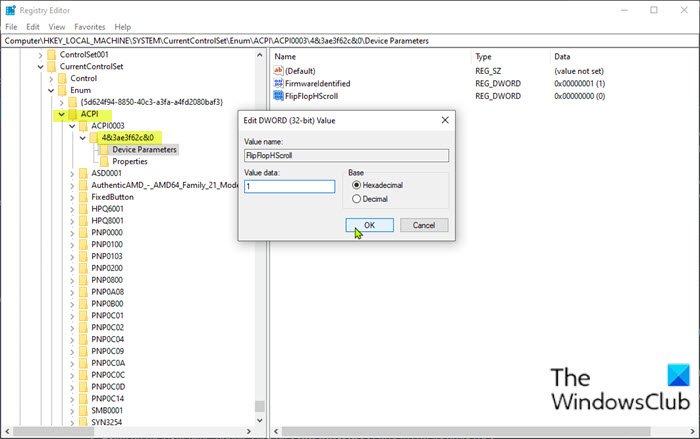
Task: Select the PNP0A08 registry key
Action: tap(108, 292)
